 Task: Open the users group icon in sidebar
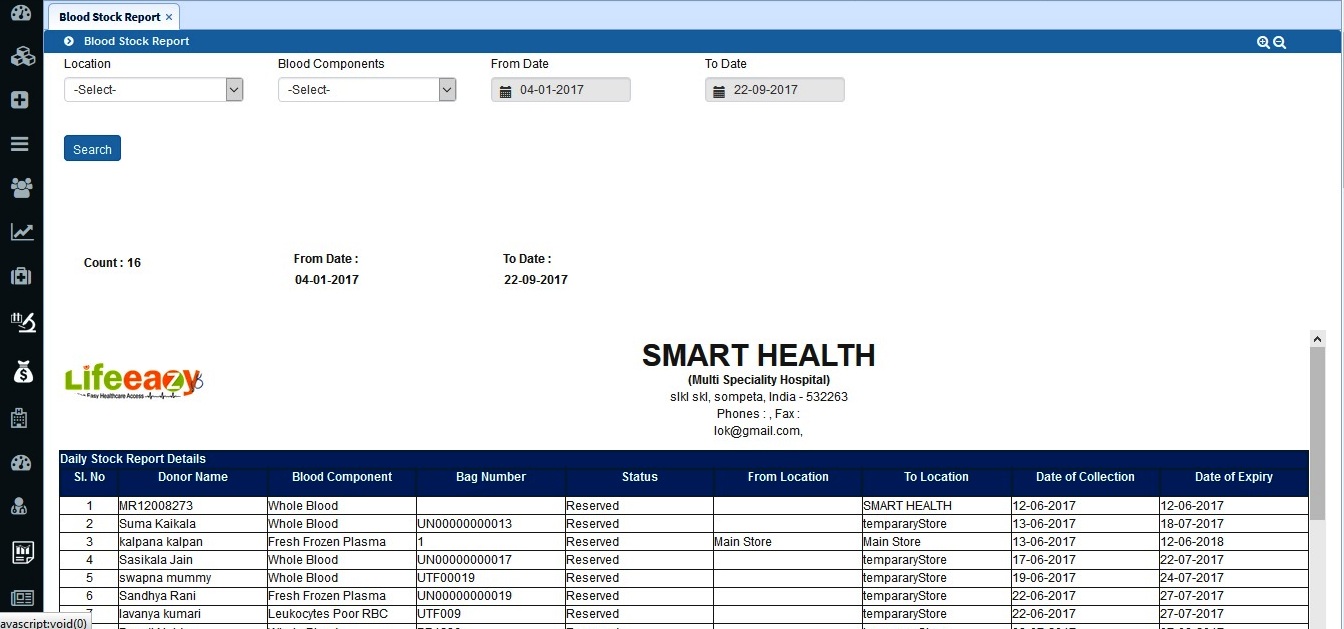(x=21, y=187)
